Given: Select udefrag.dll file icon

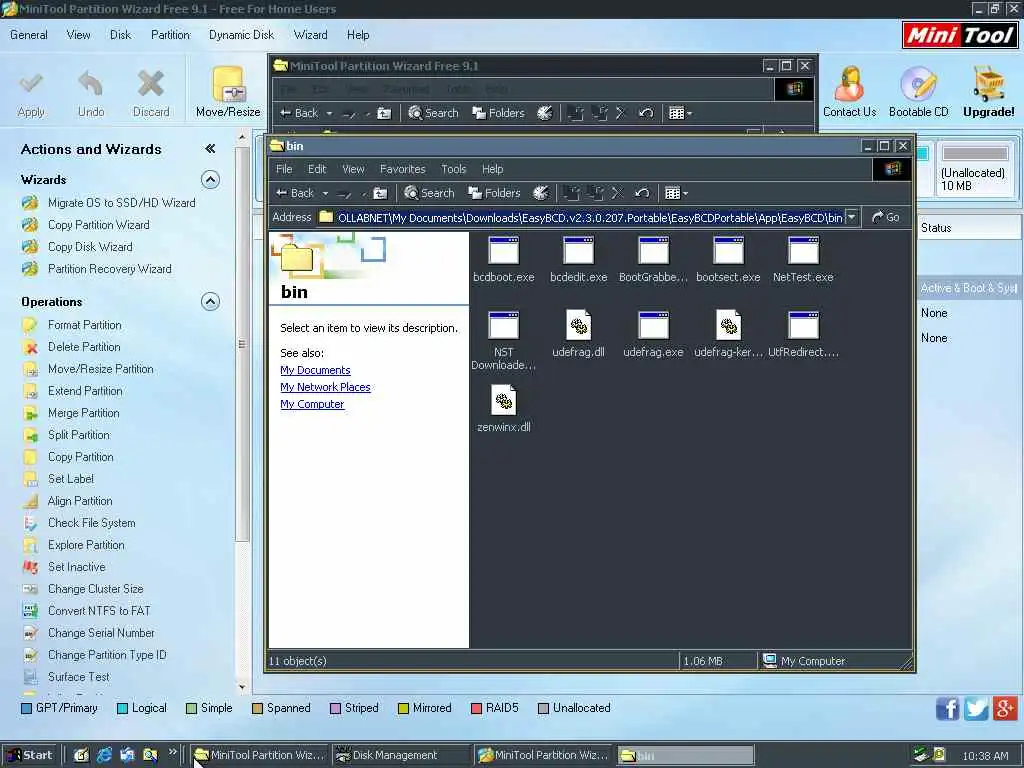Looking at the screenshot, I should coord(578,325).
